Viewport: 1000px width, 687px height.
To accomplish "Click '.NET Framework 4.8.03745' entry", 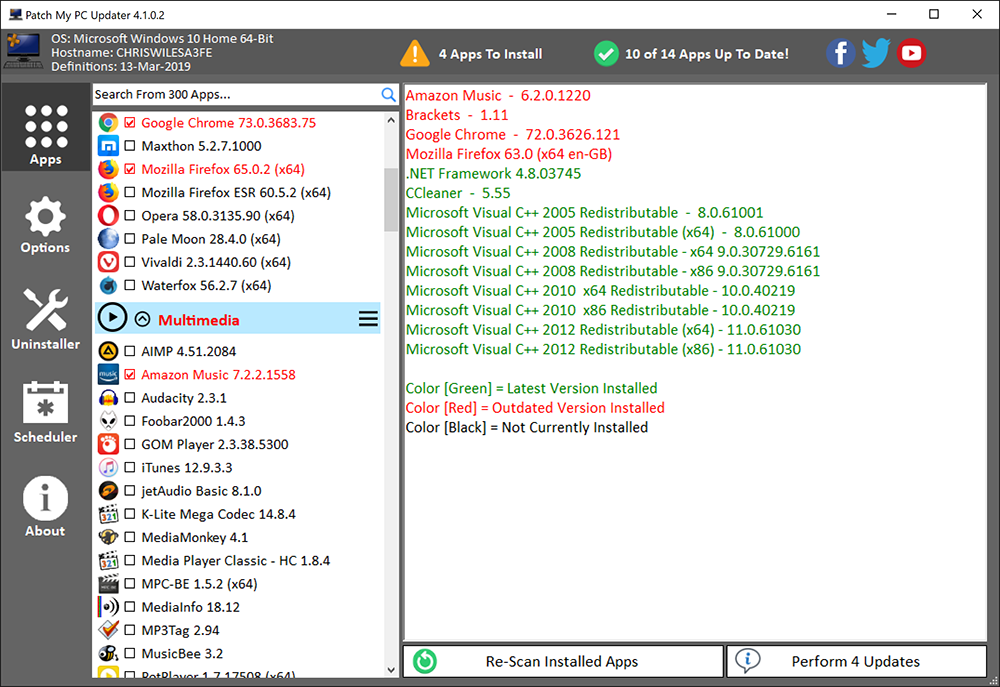I will click(x=494, y=174).
